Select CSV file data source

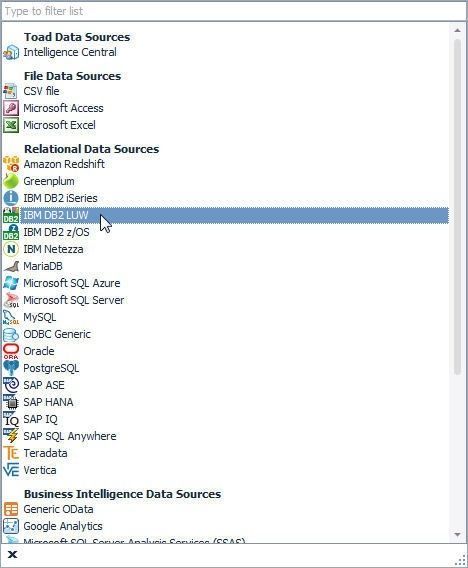pos(41,91)
